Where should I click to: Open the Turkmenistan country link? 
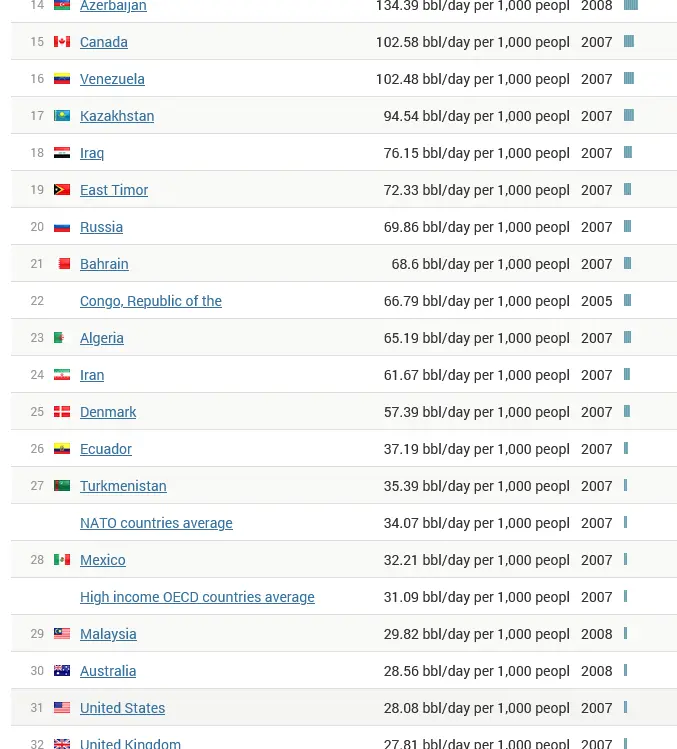(x=123, y=486)
